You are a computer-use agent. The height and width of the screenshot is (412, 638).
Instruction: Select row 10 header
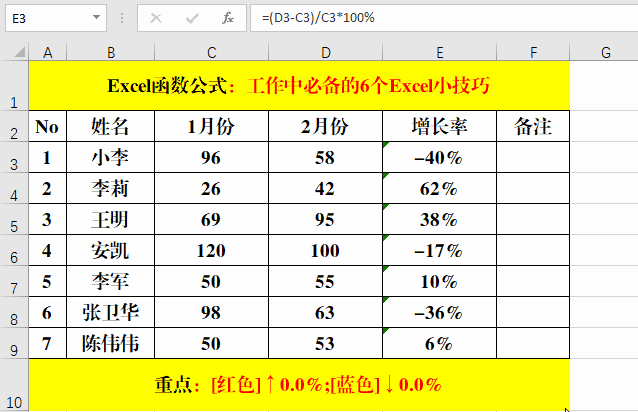click(14, 385)
